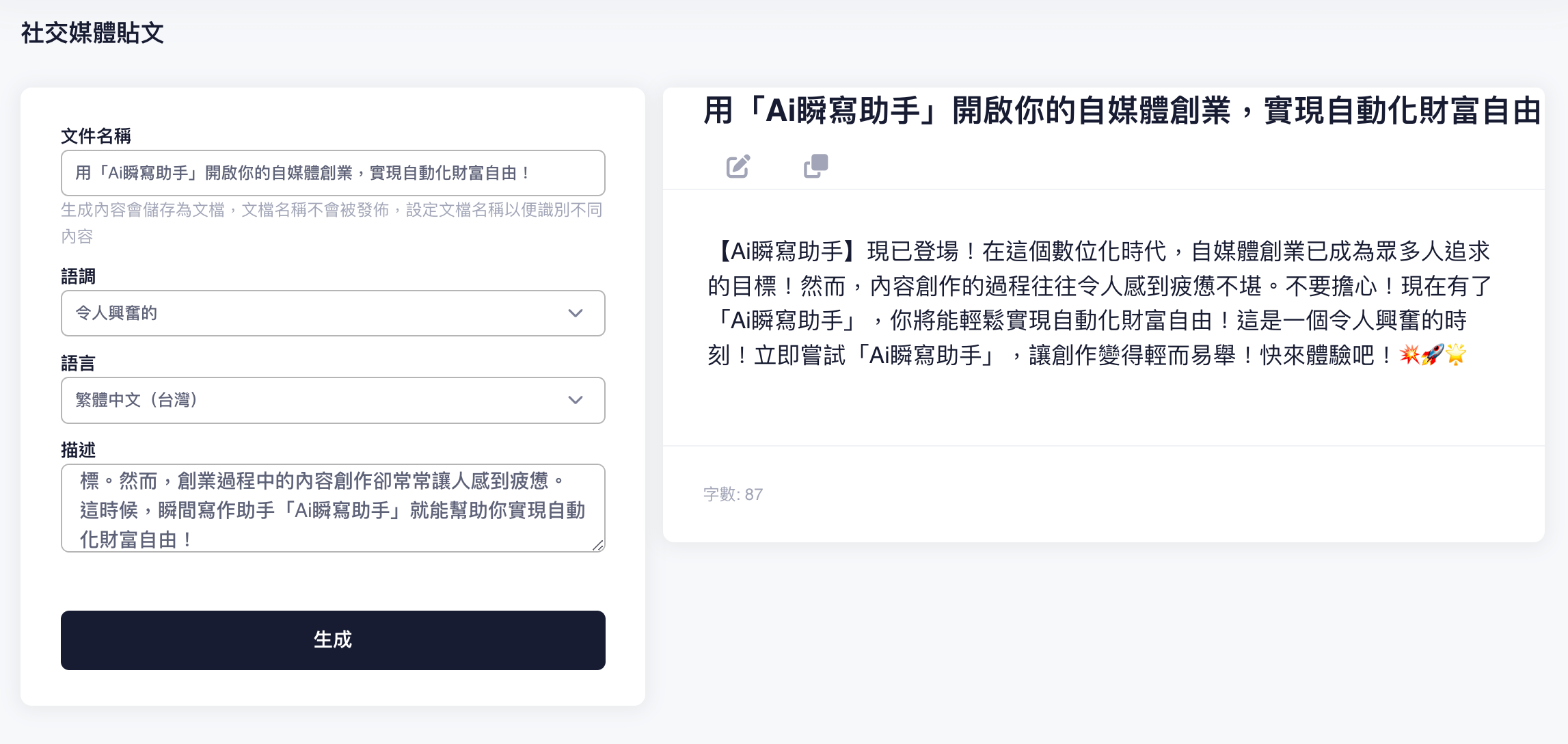Click the 描述 textarea resize handle
Viewport: 1568px width, 744px height.
coord(598,545)
